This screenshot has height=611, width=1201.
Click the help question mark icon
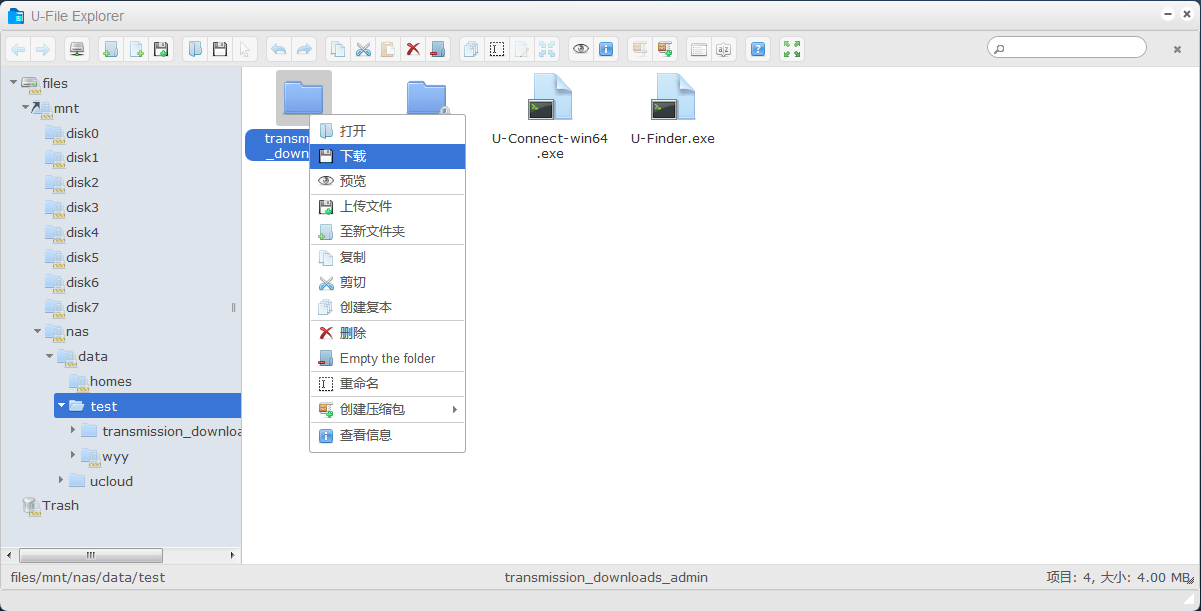(758, 49)
